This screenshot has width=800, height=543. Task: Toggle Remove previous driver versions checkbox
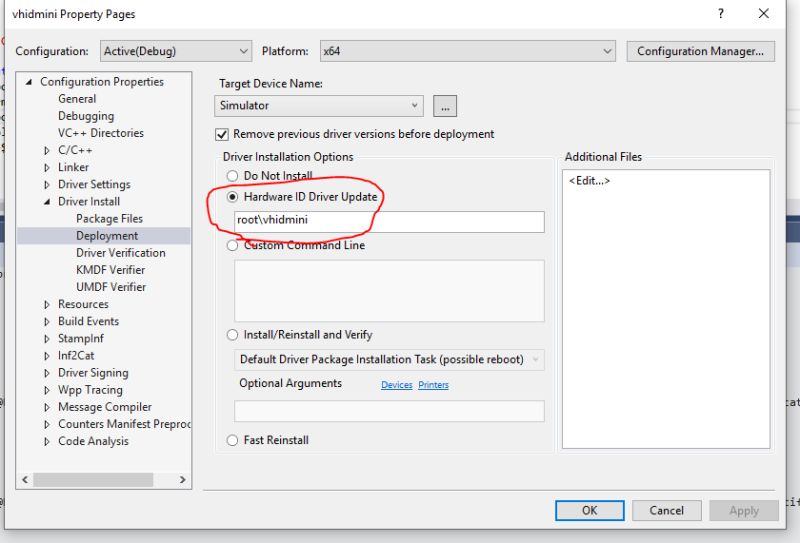click(x=221, y=134)
